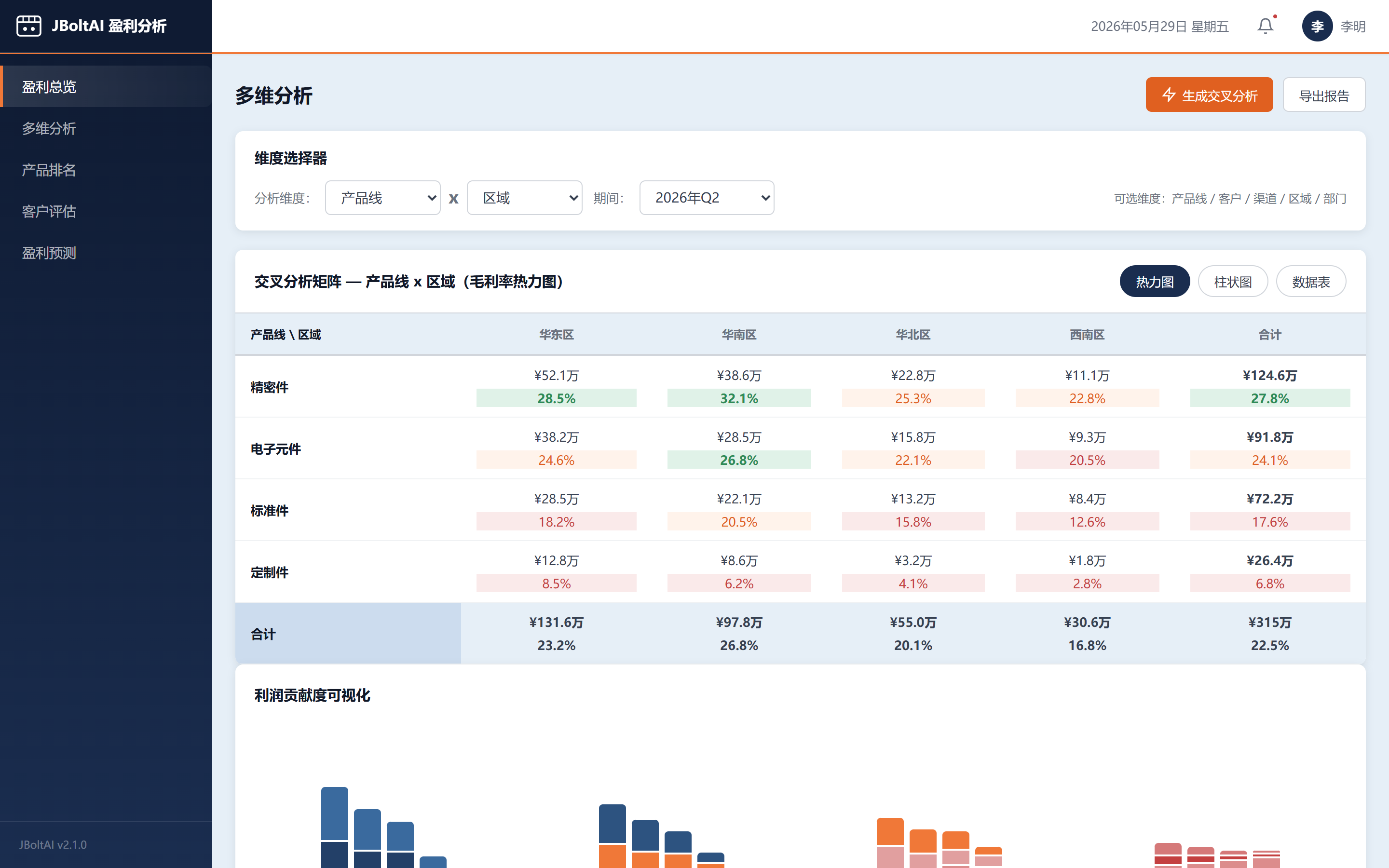The height and width of the screenshot is (868, 1389).
Task: Click the 导出报告 button
Action: (1323, 95)
